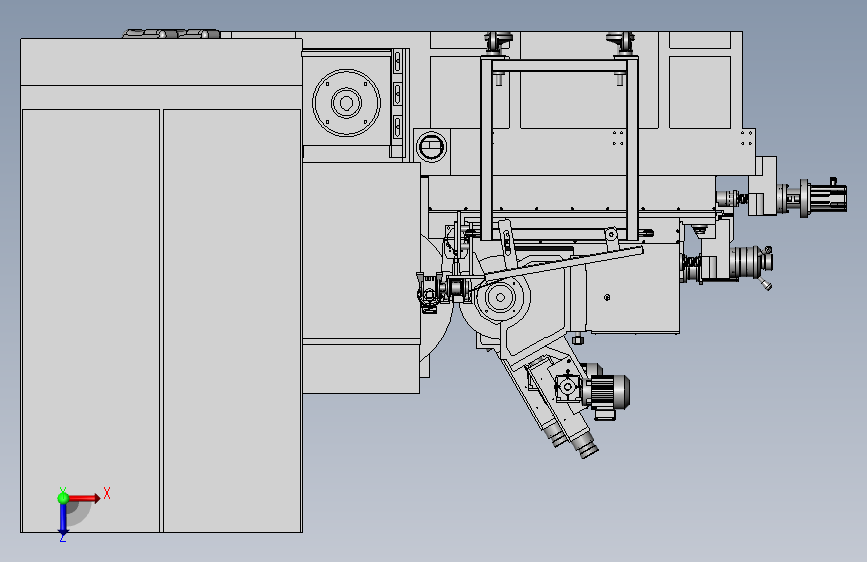Select the servo motor at the far right edge
867x562 pixels.
tap(823, 197)
